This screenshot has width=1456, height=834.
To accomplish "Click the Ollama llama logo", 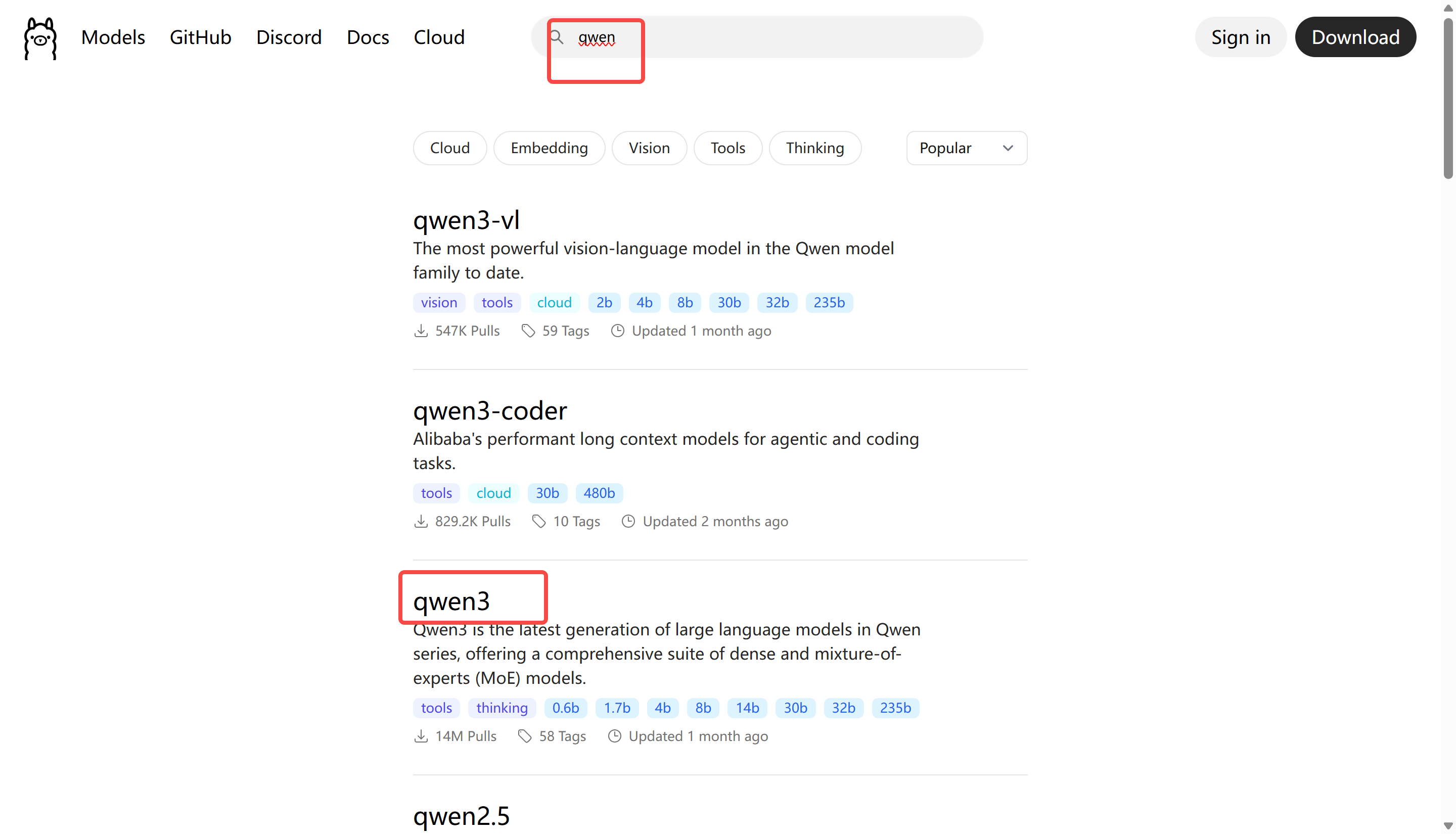I will [x=40, y=38].
